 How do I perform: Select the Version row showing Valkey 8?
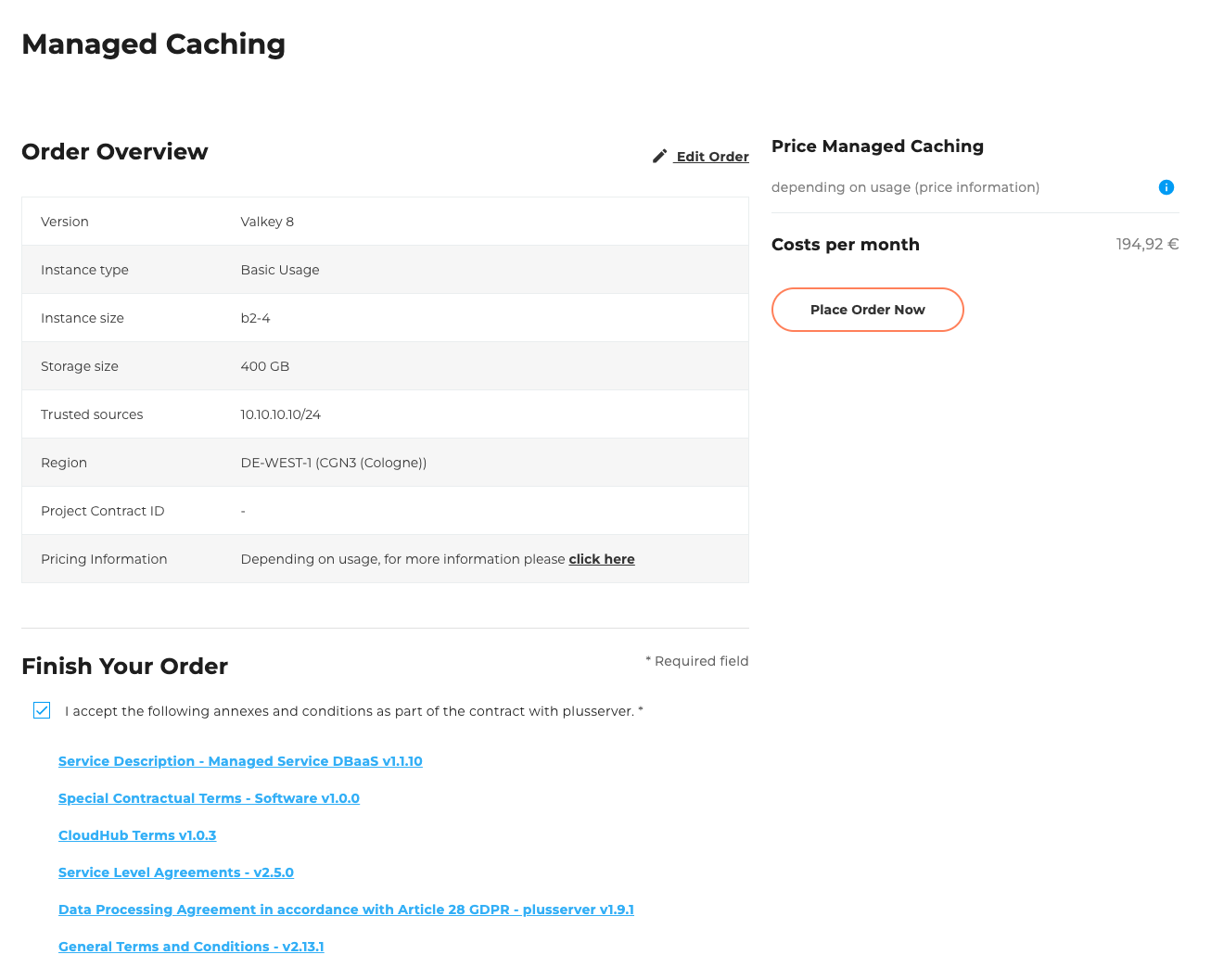point(385,221)
